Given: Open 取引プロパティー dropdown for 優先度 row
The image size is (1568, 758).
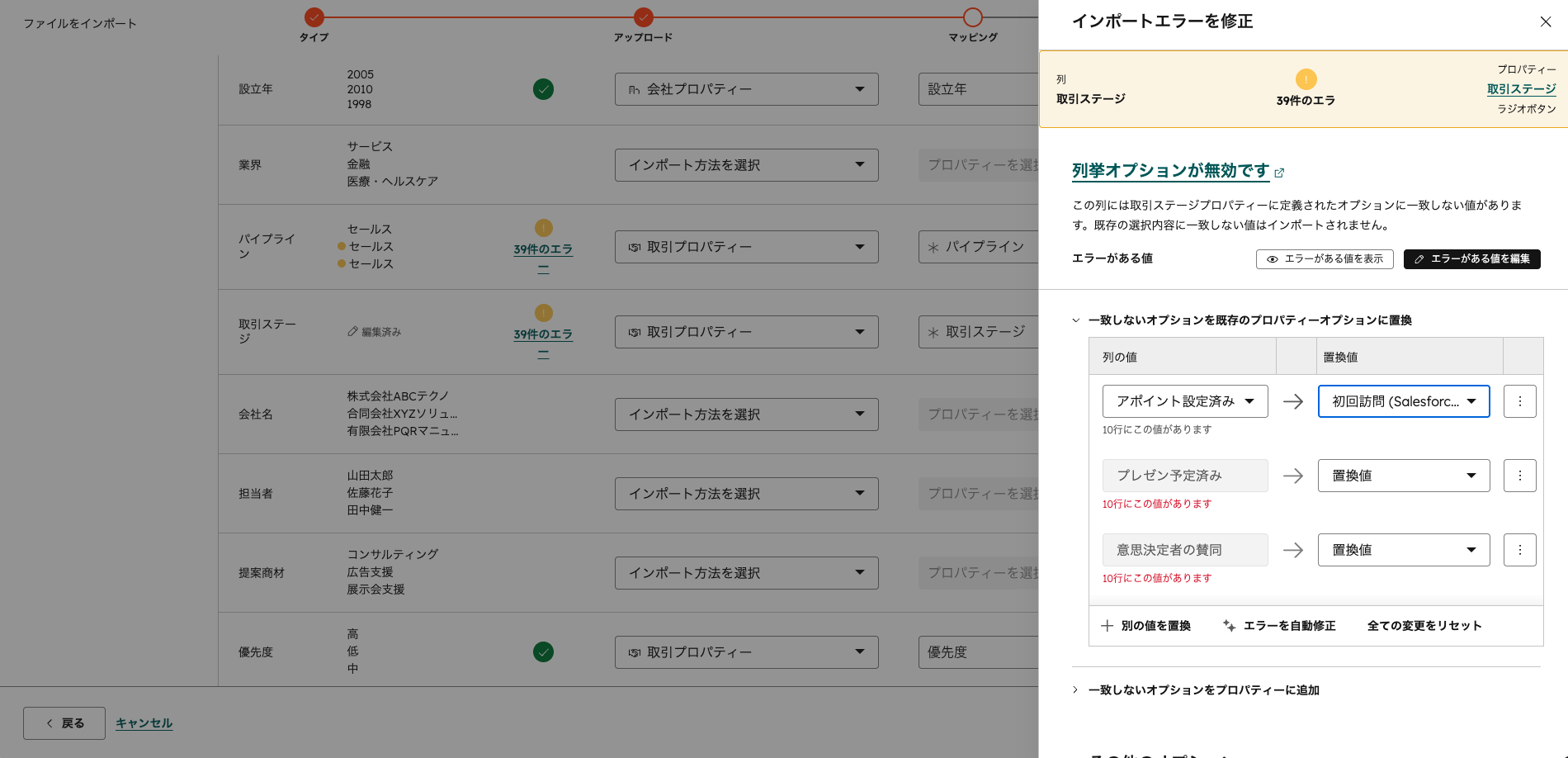Looking at the screenshot, I should tap(747, 652).
